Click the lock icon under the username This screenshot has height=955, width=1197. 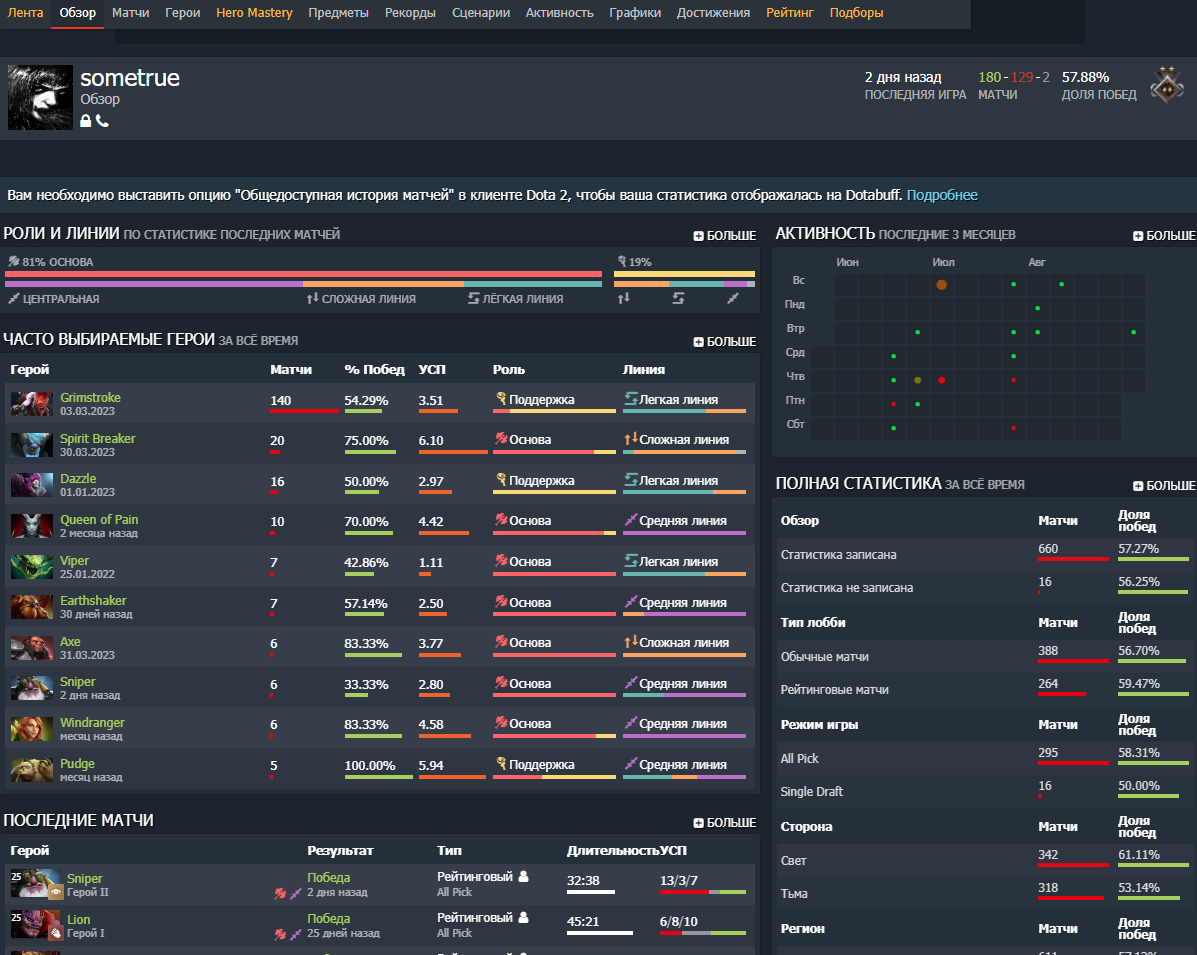pyautogui.click(x=86, y=121)
